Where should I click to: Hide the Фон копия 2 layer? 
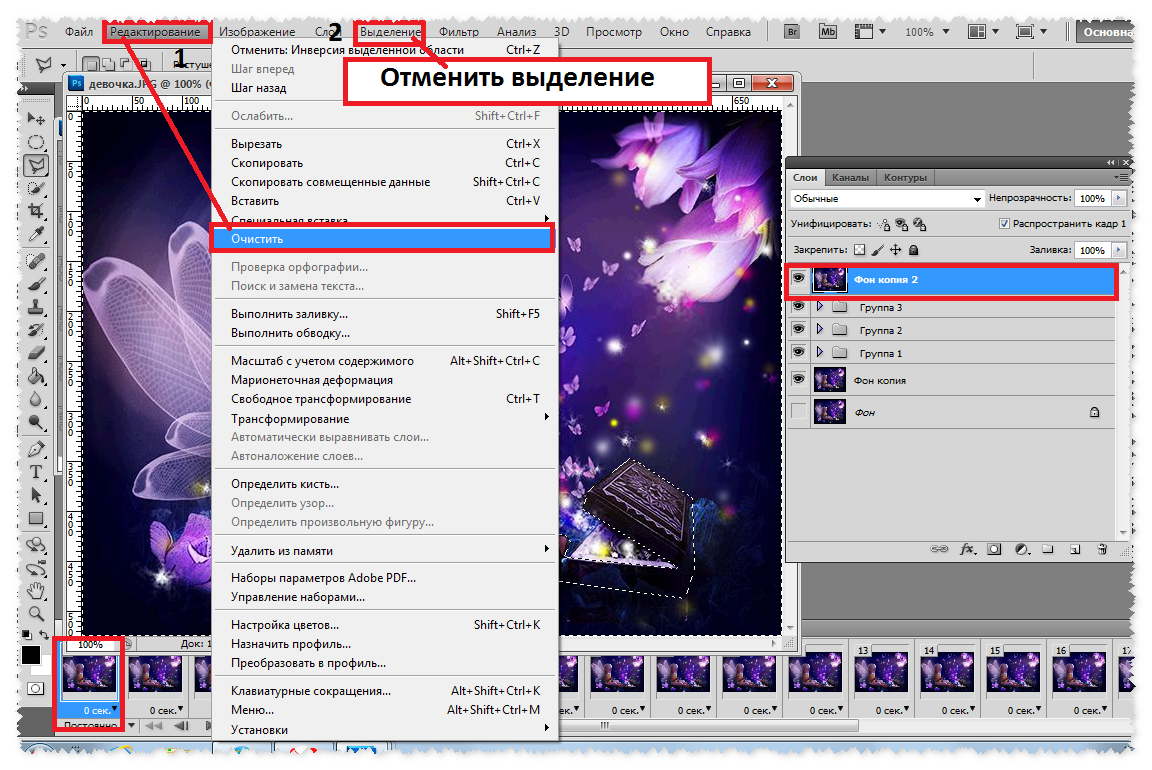(x=799, y=278)
